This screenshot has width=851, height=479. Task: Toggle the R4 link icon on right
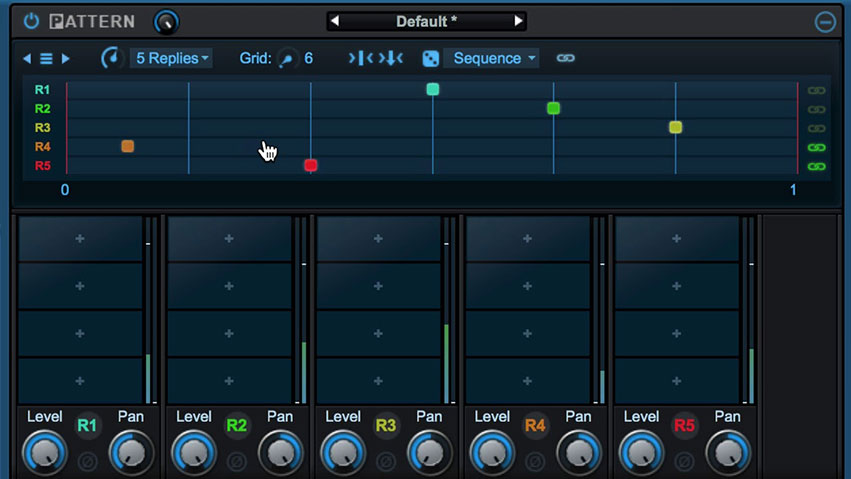[x=817, y=147]
